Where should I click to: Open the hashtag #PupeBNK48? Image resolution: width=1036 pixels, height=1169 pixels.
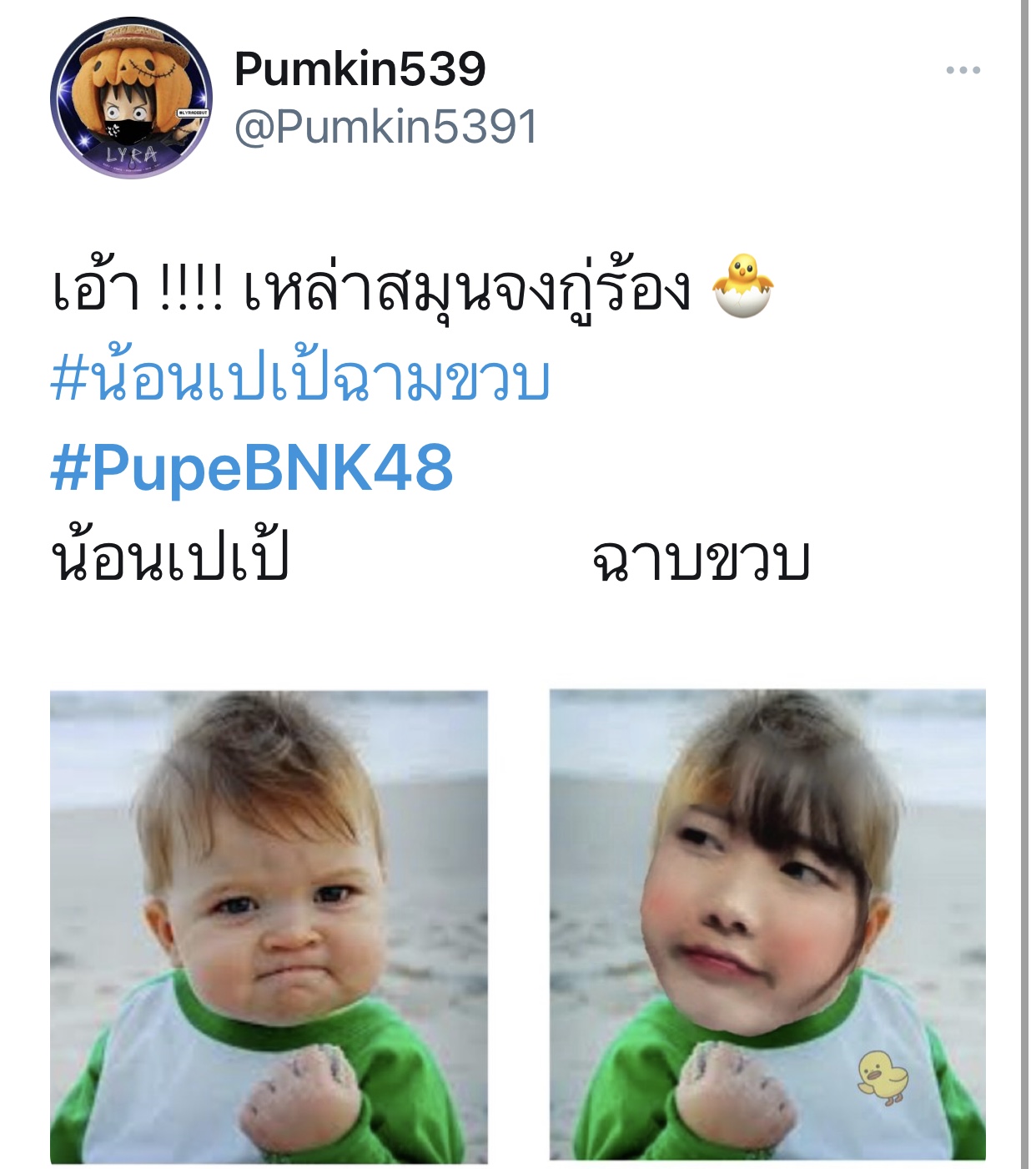pos(252,468)
